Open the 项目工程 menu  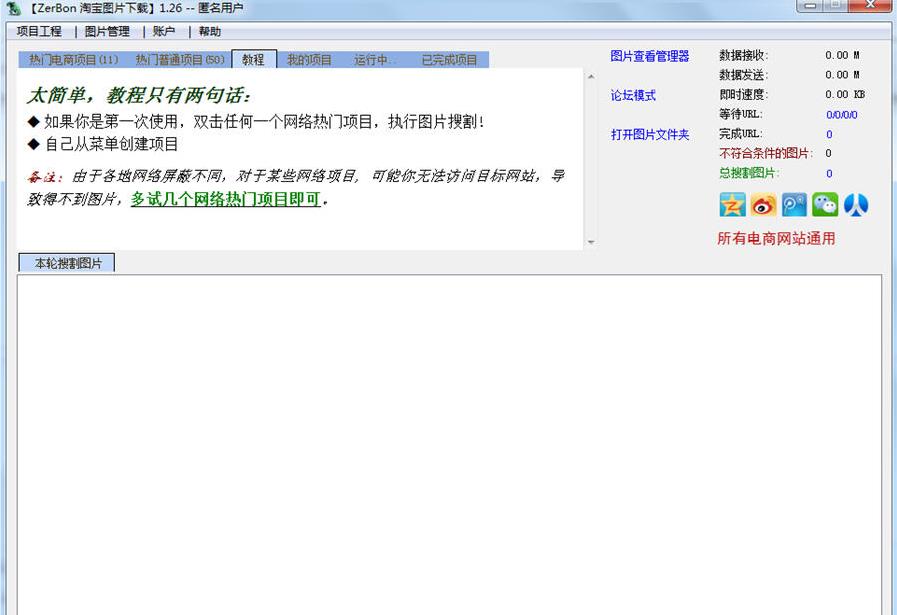click(38, 31)
